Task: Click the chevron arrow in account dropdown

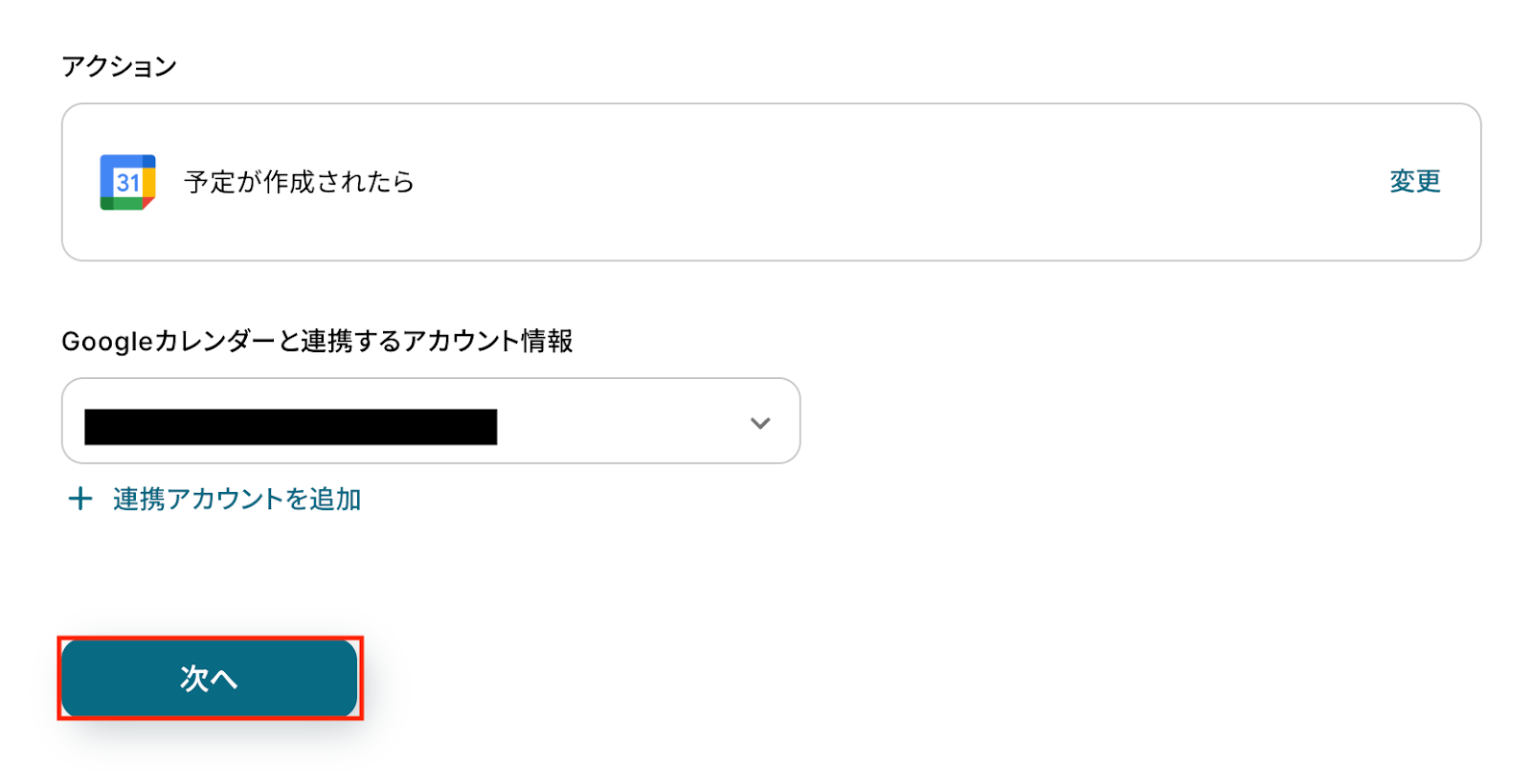Action: click(x=760, y=422)
